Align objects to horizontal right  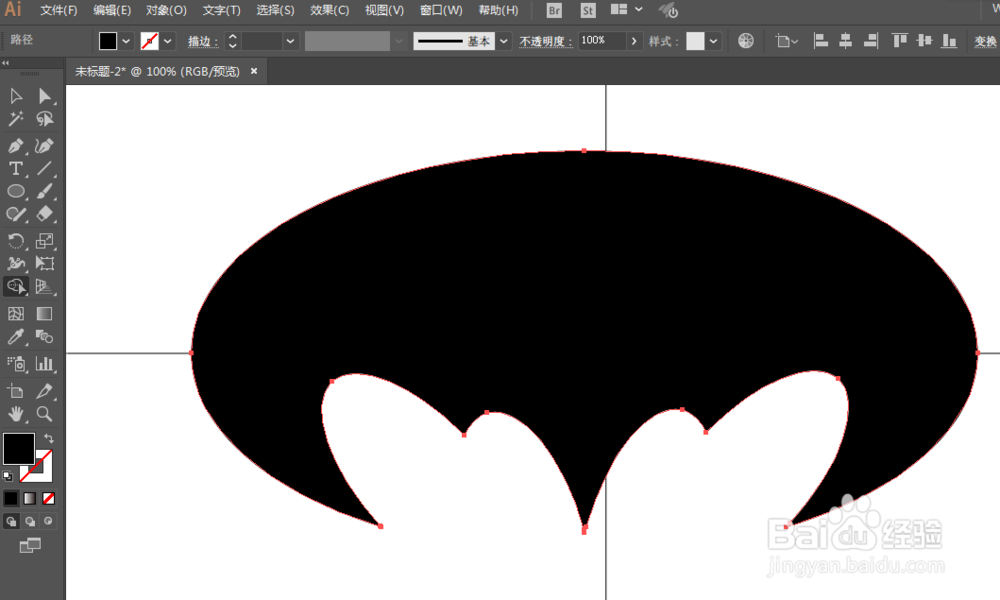tap(871, 41)
